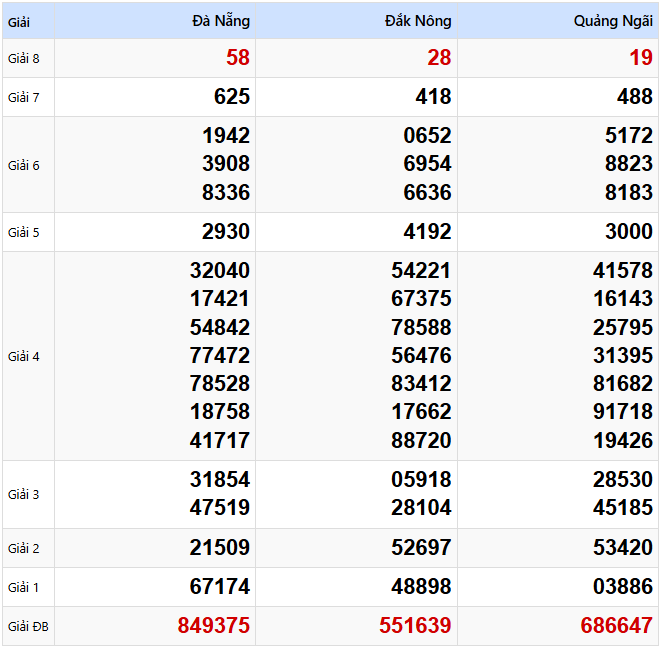This screenshot has width=662, height=649.
Task: Select the Giải 8 row label
Action: [x=24, y=58]
